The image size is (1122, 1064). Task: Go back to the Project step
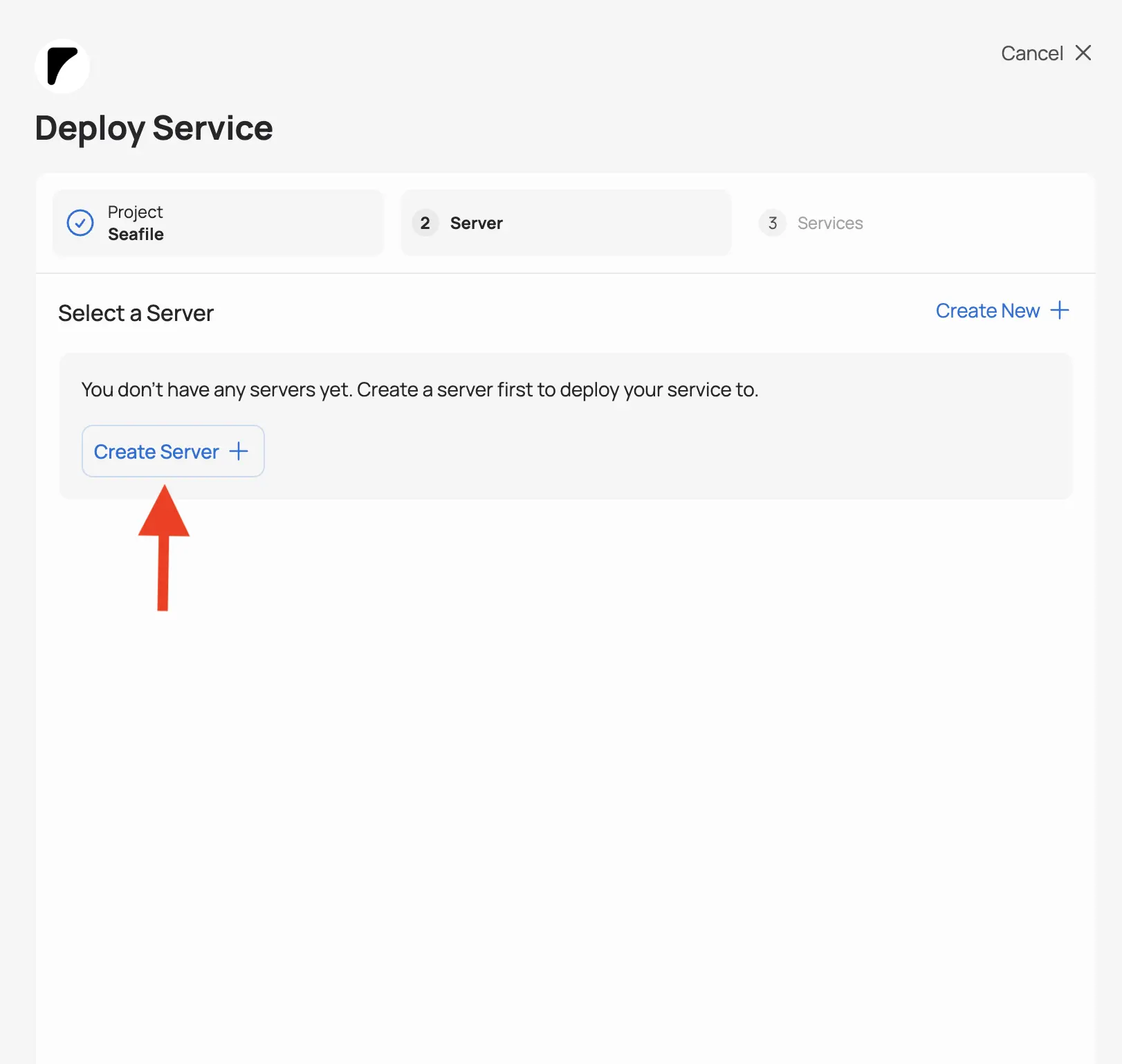click(218, 223)
